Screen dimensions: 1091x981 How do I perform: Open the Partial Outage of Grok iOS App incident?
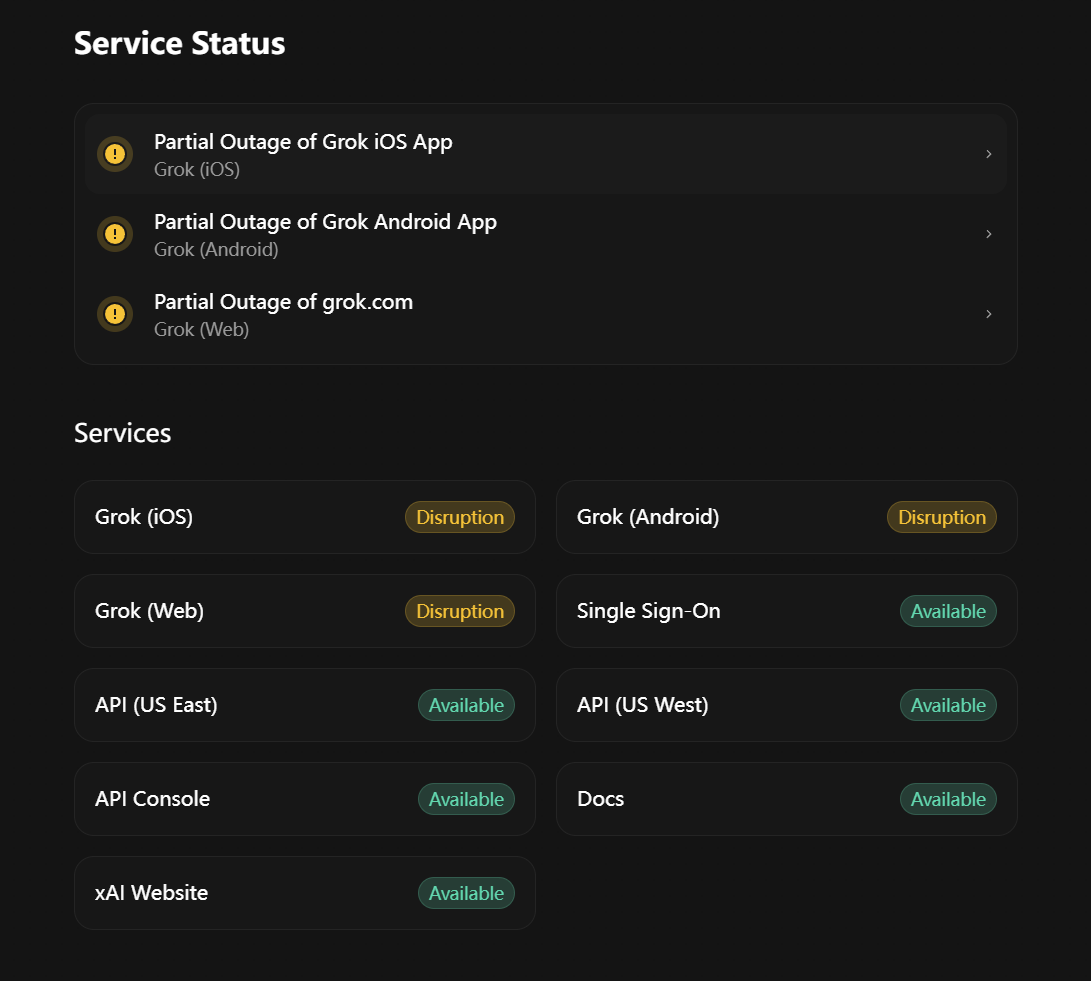click(546, 154)
